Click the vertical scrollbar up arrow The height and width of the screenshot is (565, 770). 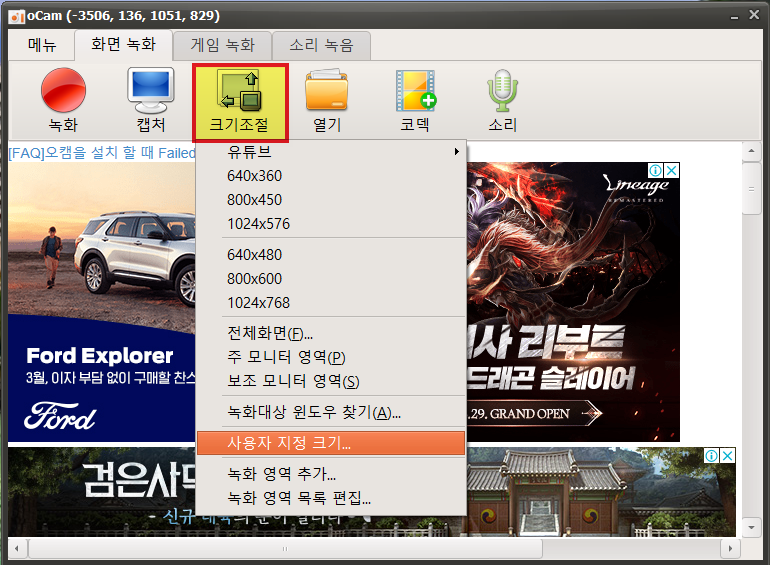point(751,151)
